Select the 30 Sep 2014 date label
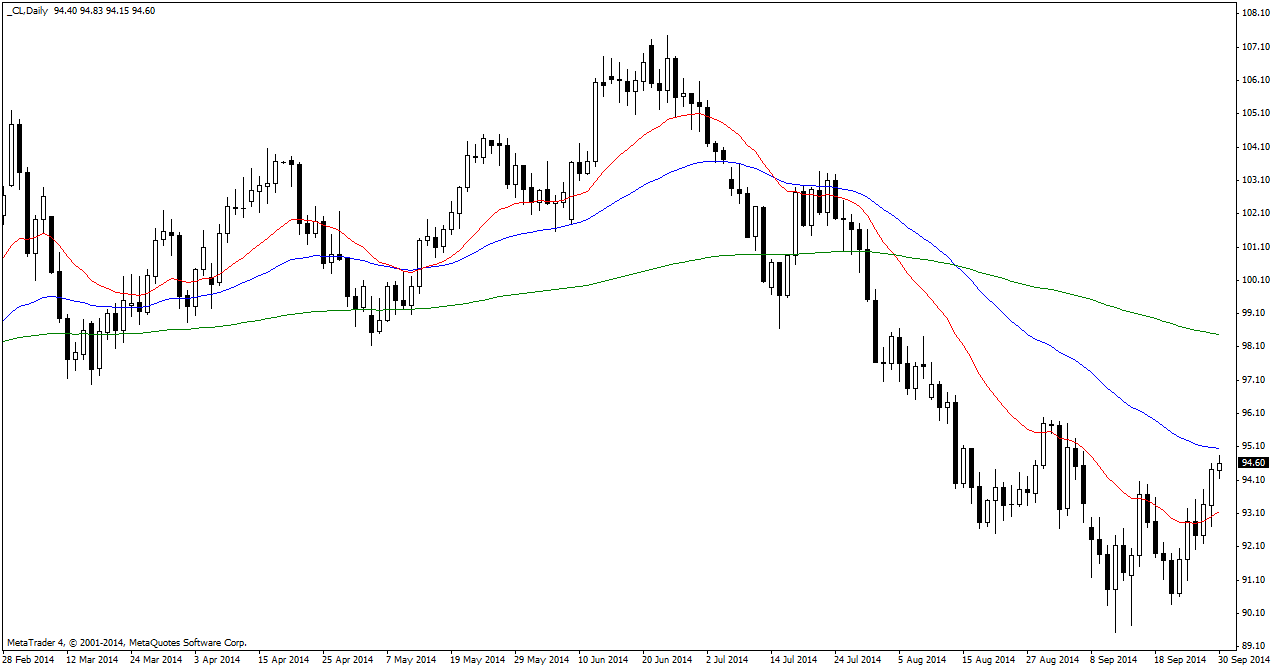Image resolution: width=1276 pixels, height=668 pixels. click(1246, 660)
